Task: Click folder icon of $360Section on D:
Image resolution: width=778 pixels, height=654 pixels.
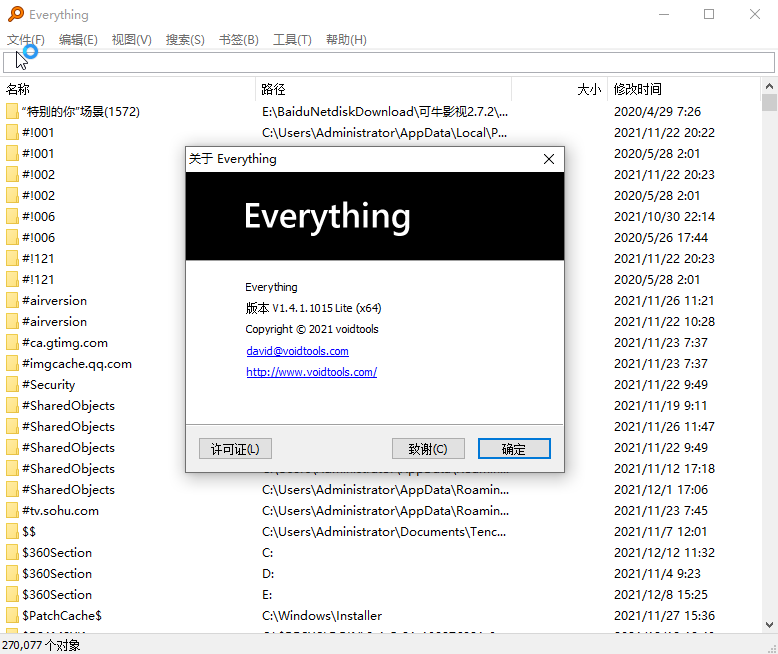Action: 12,574
